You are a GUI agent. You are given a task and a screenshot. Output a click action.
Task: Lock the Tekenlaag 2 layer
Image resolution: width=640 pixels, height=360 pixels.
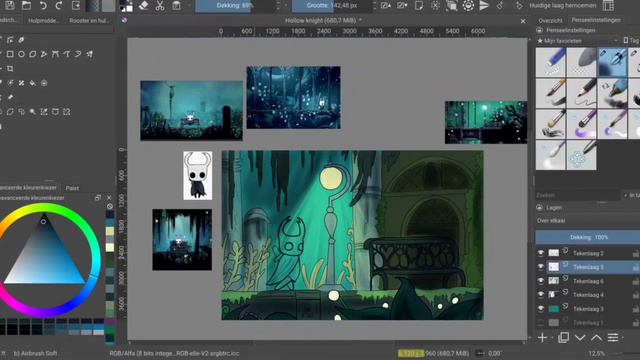[636, 253]
